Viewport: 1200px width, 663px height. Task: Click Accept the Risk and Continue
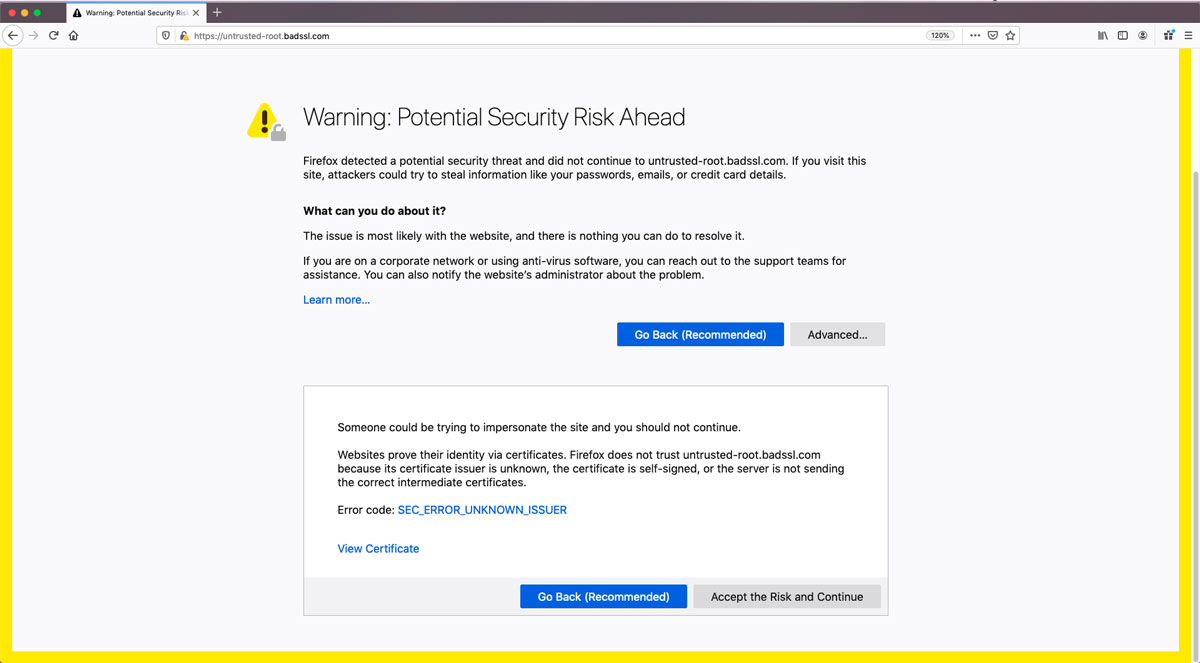(787, 597)
